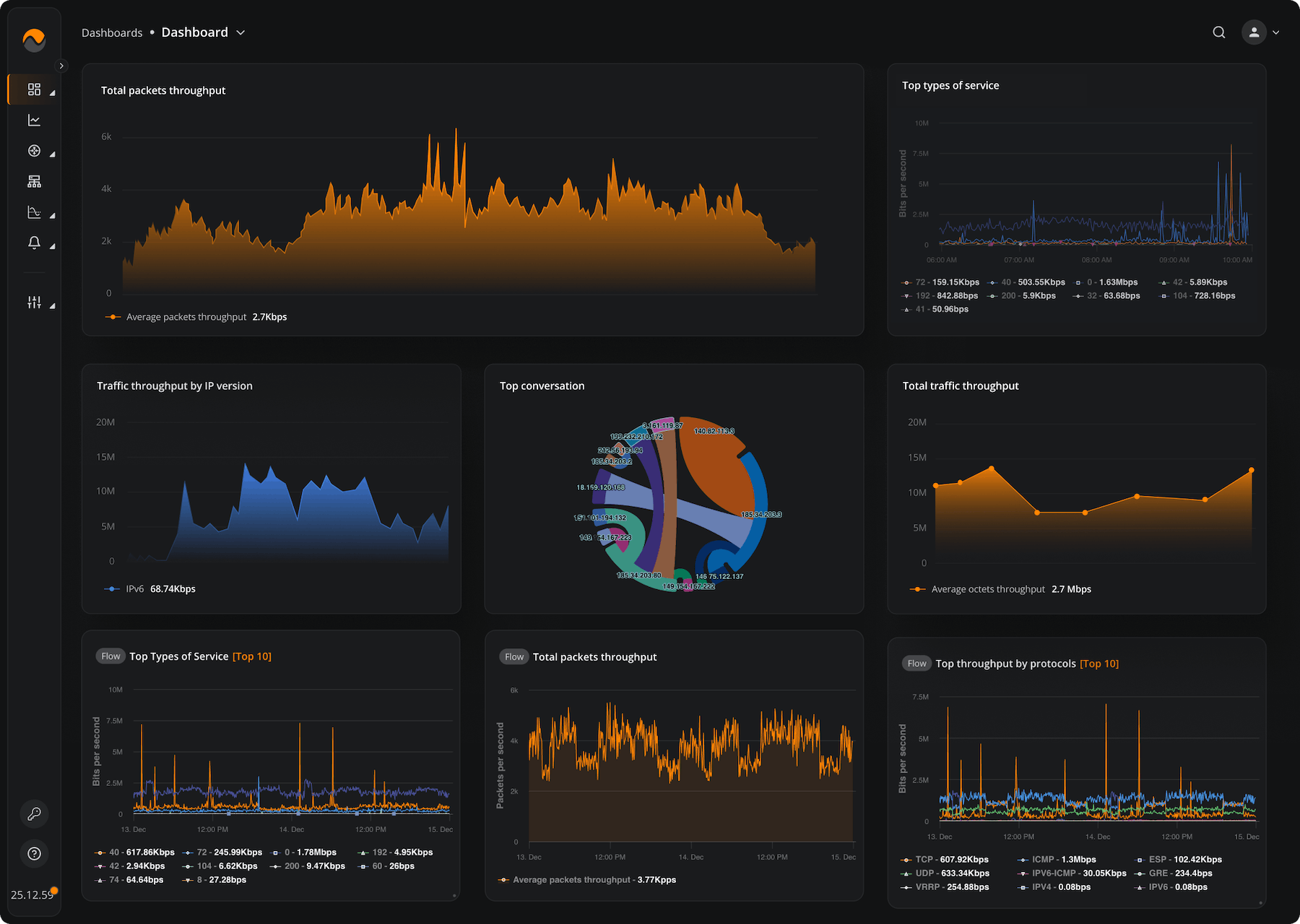Open the alerts bell icon
This screenshot has height=924, width=1300.
click(34, 243)
